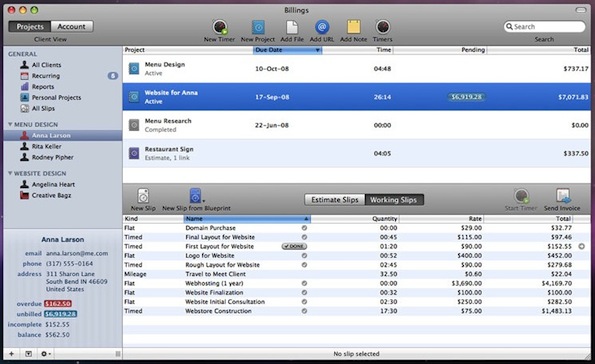Image resolution: width=595 pixels, height=364 pixels.
Task: Click the filter button beside the plus button
Action: pyautogui.click(x=28, y=354)
